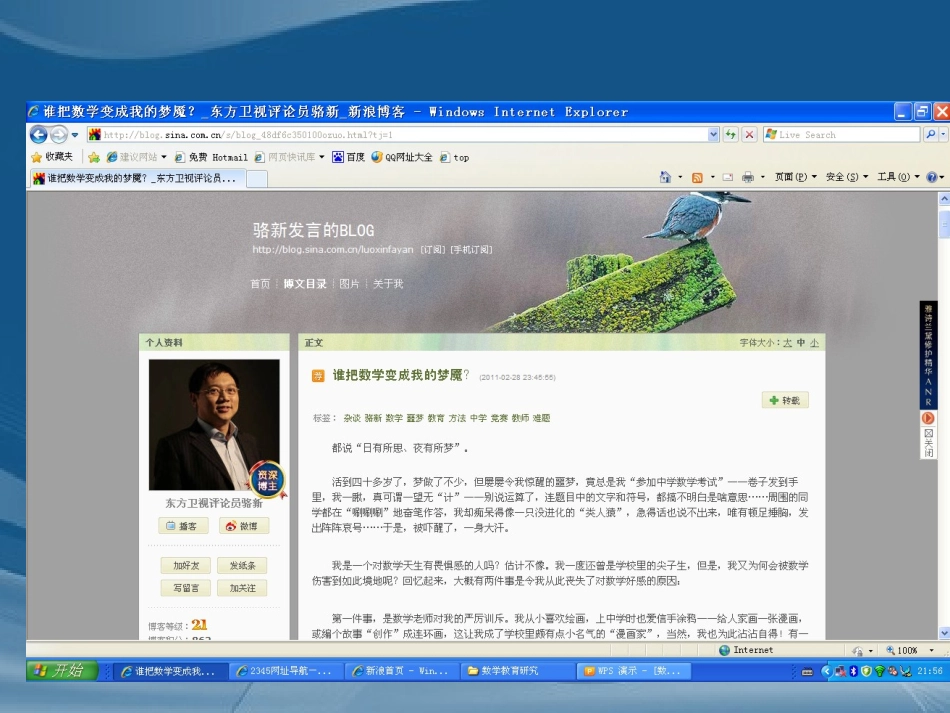This screenshot has height=713, width=950.
Task: Go to the blog 首页 tab
Action: (260, 284)
